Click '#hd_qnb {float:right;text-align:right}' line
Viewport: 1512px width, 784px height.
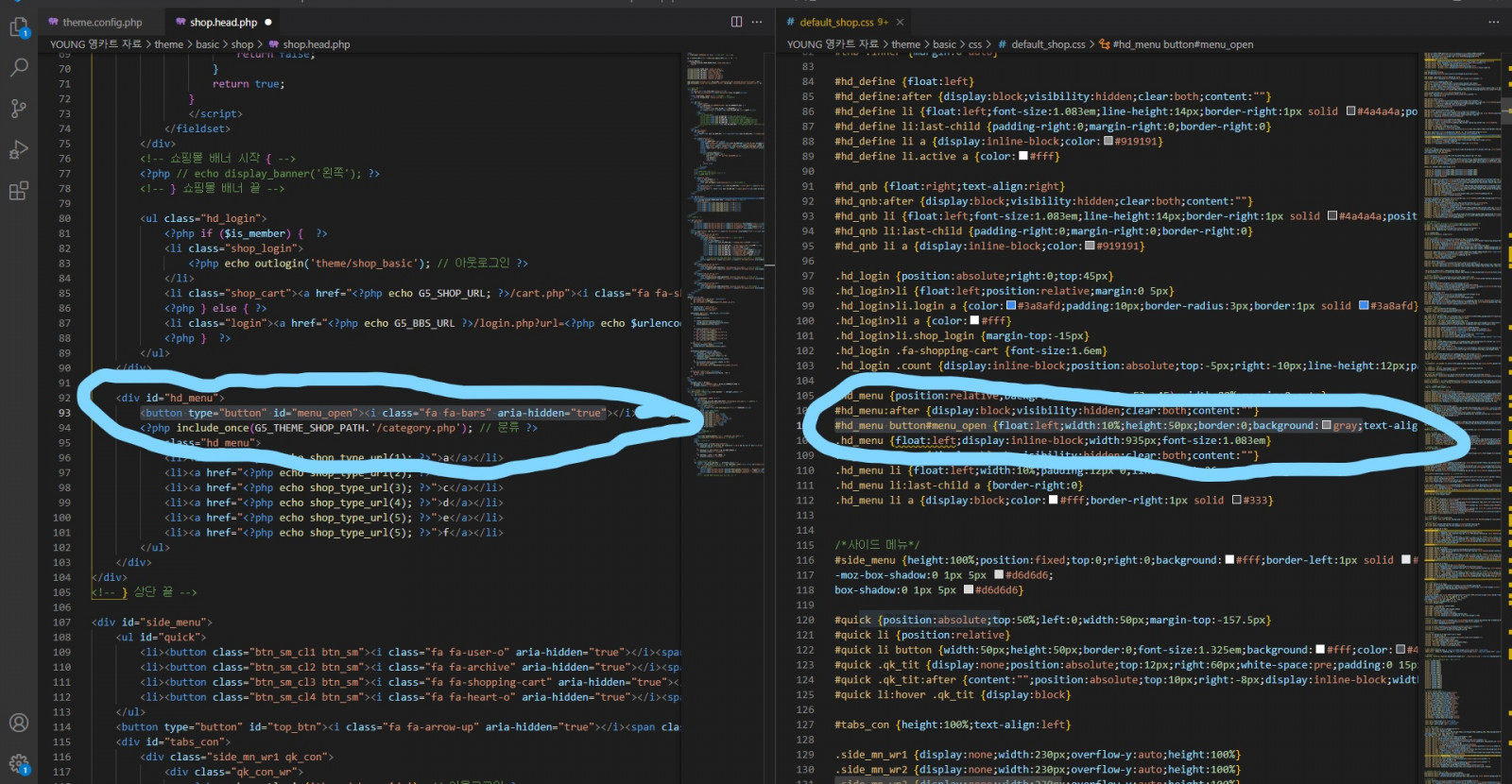point(950,187)
